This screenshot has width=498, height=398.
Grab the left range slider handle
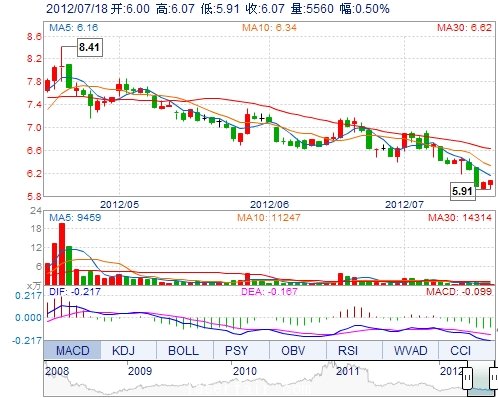click(x=467, y=378)
